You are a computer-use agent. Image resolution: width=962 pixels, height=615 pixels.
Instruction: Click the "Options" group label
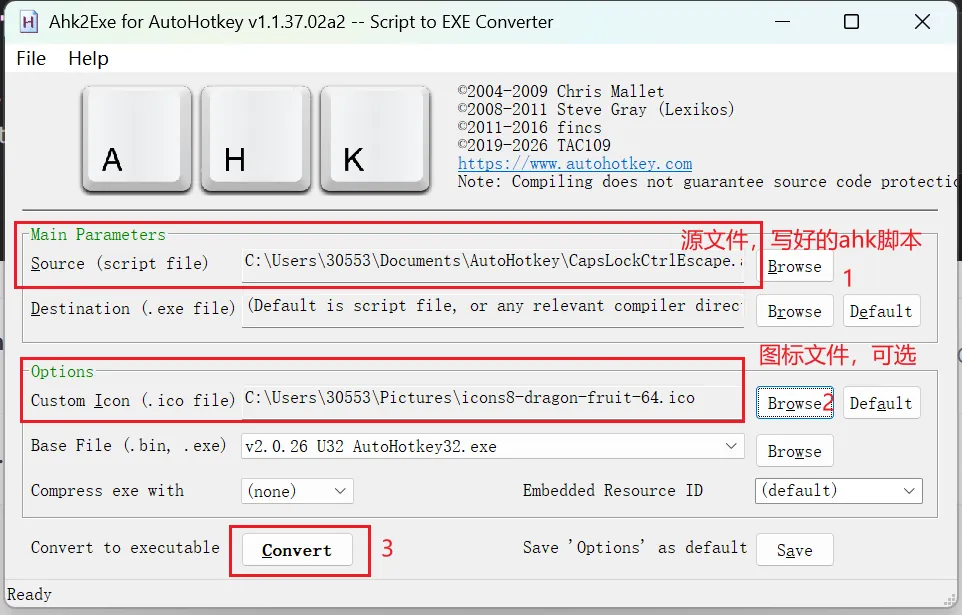62,371
